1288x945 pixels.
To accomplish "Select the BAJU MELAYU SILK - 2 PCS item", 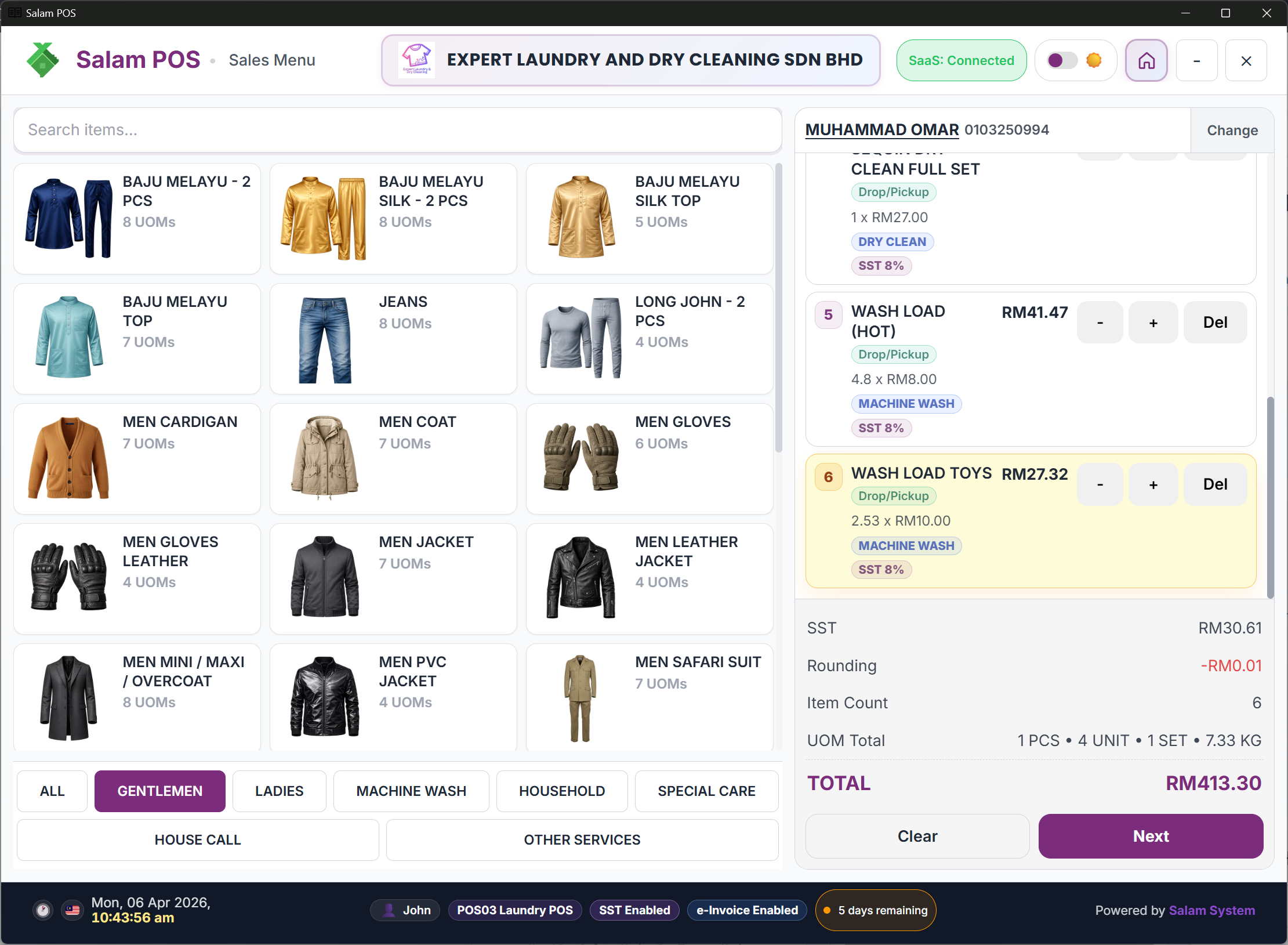I will 393,219.
